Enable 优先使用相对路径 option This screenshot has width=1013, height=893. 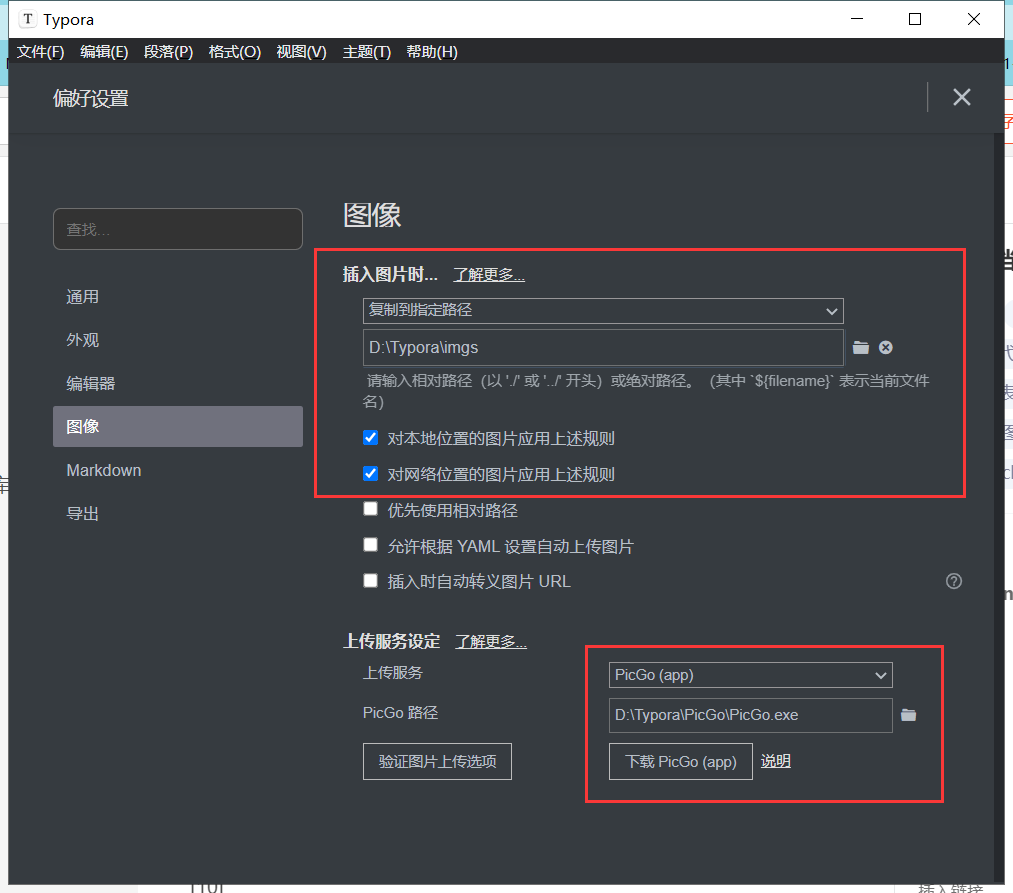click(370, 508)
